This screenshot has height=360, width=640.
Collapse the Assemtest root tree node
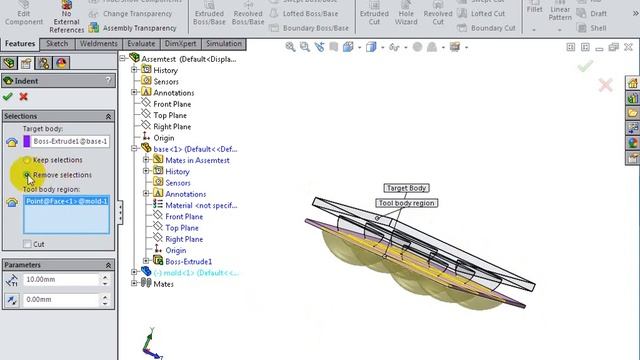pyautogui.click(x=122, y=59)
